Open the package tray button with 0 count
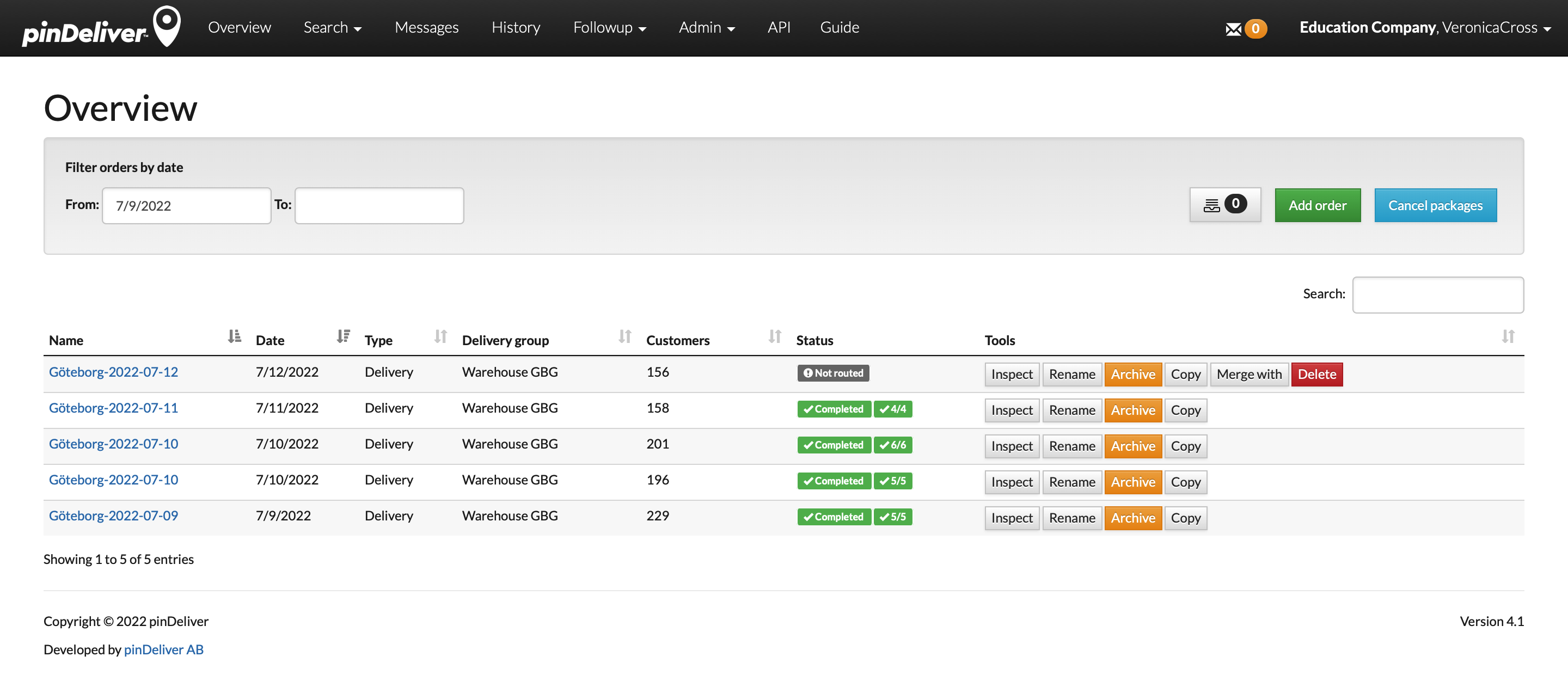This screenshot has width=1568, height=687. (1224, 205)
